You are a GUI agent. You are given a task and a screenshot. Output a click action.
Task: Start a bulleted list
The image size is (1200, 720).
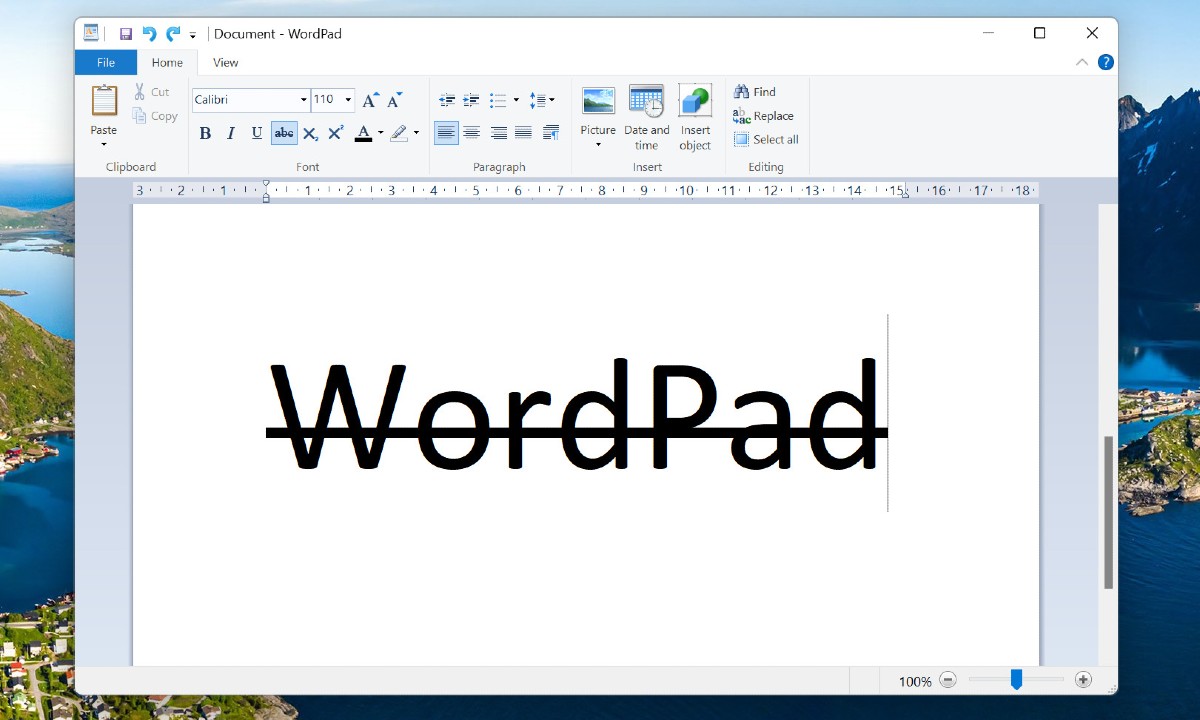point(497,99)
